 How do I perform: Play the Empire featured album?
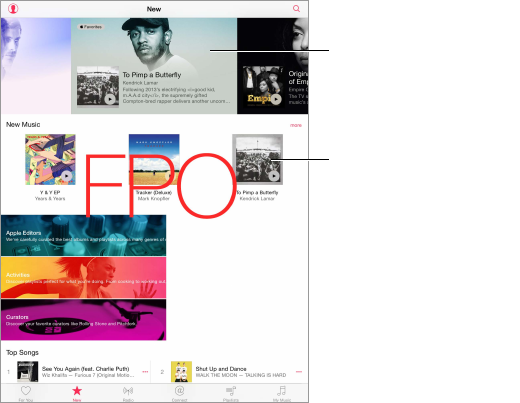(x=276, y=99)
